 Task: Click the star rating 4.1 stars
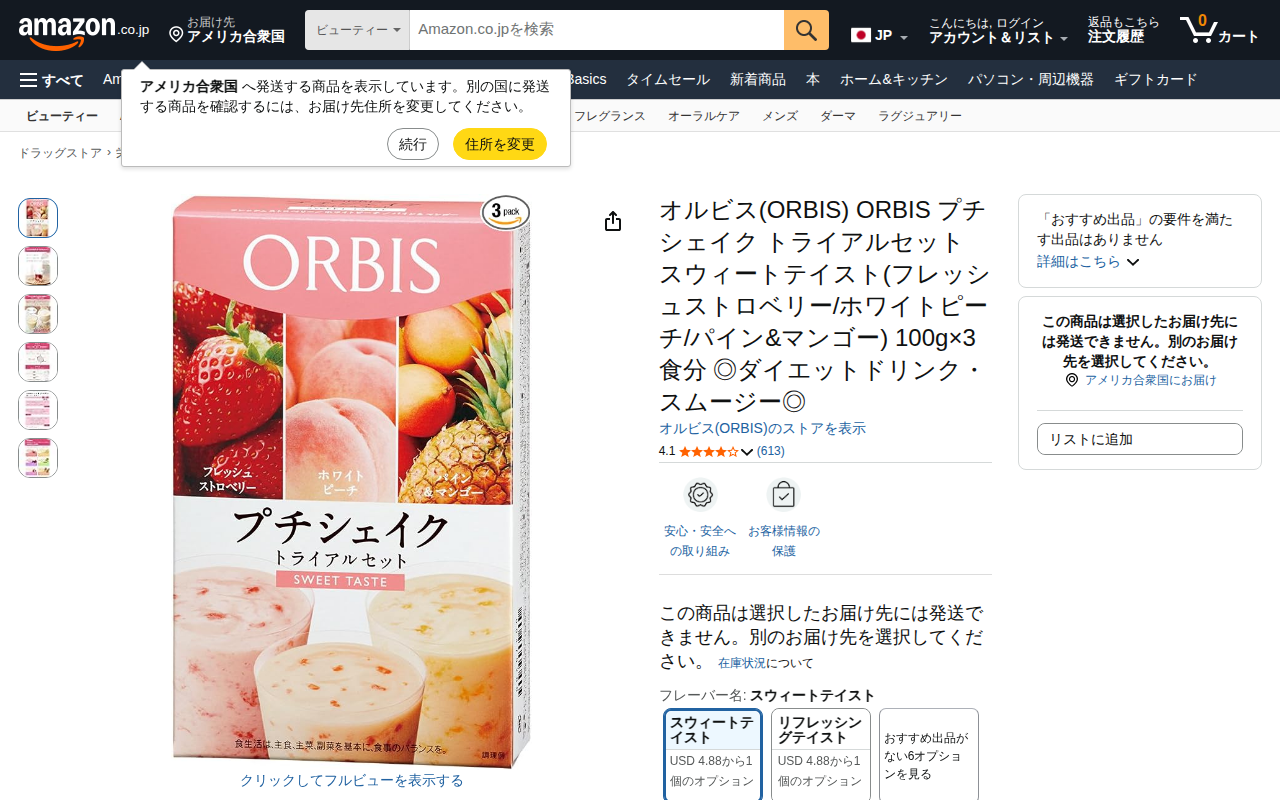tap(708, 452)
